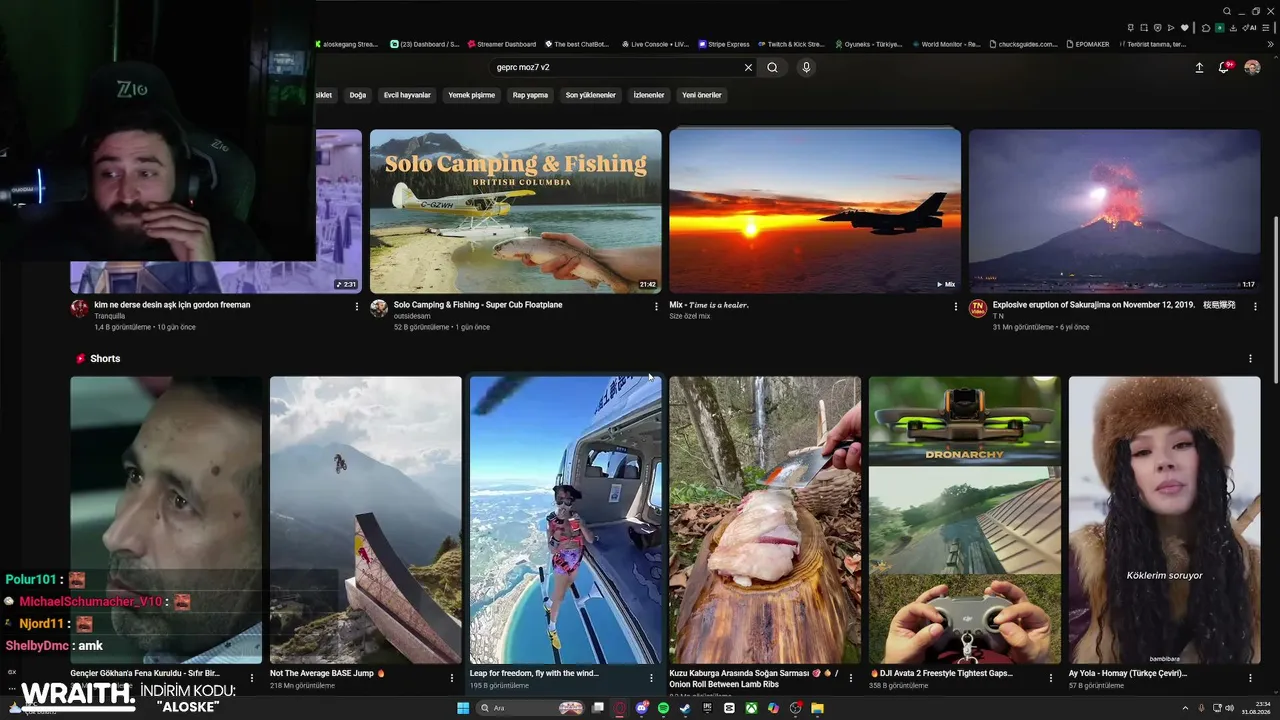Viewport: 1280px width, 720px height.
Task: Click the magnifier search button
Action: pos(772,67)
